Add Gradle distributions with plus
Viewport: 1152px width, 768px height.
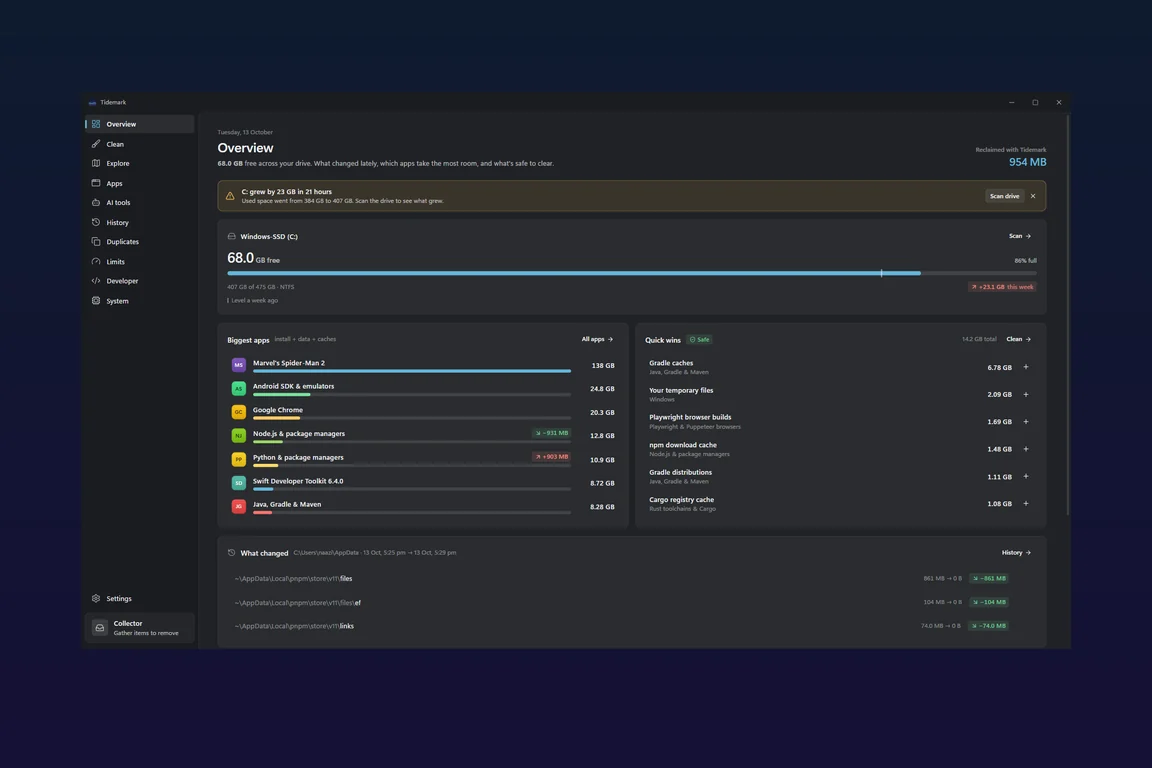pyautogui.click(x=1026, y=476)
